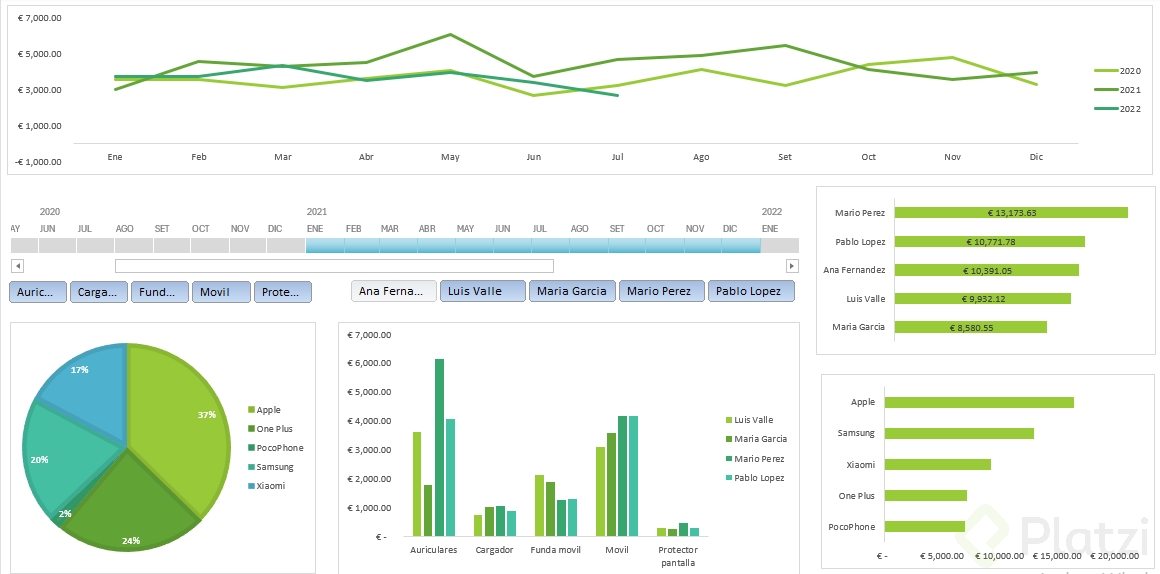Screen dimensions: 1160x574
Task: Toggle the Mario Perez slicer button
Action: click(x=661, y=291)
